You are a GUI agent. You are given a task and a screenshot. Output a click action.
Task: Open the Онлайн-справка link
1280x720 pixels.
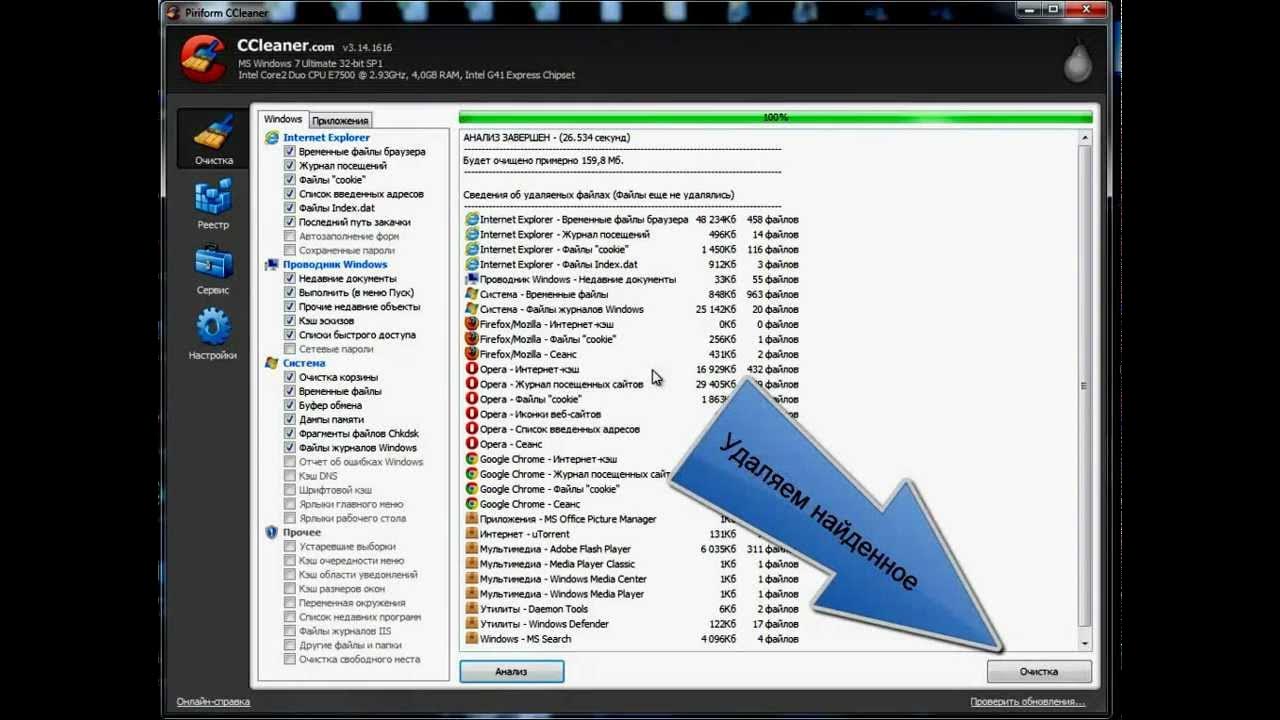(x=213, y=702)
